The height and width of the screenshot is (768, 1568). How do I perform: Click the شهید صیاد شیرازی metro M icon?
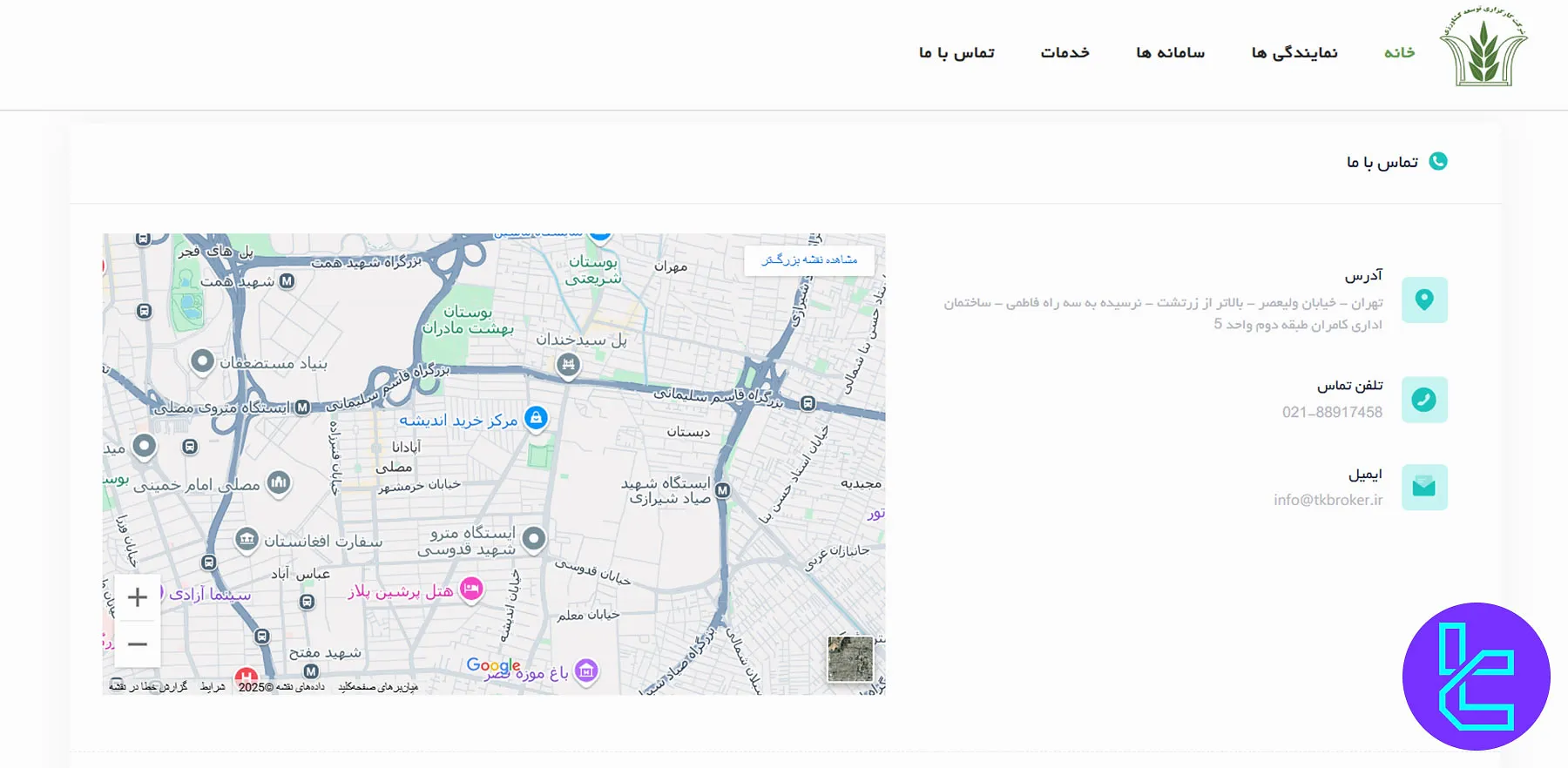tap(722, 491)
